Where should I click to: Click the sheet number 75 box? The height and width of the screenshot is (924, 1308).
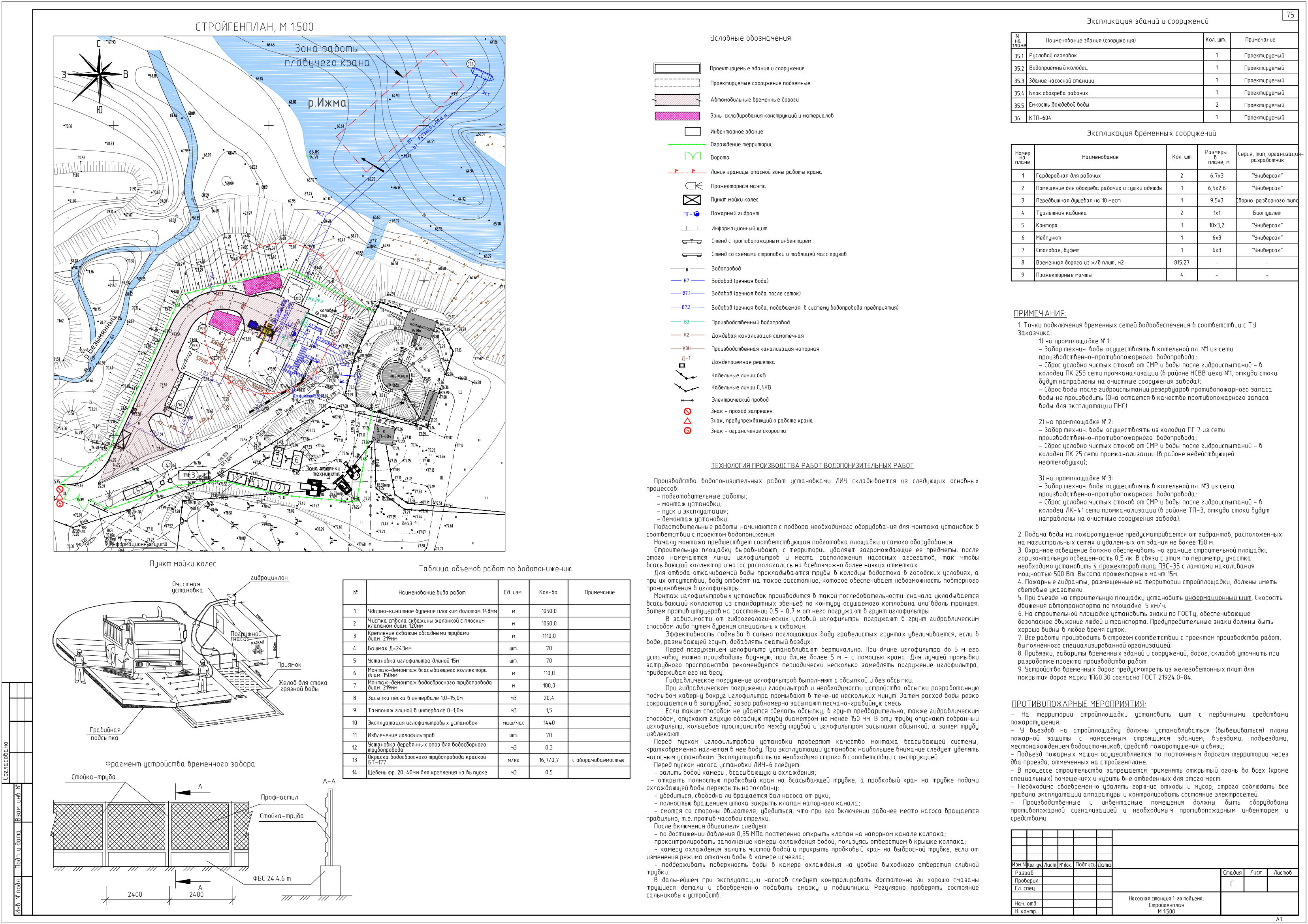(x=1290, y=15)
